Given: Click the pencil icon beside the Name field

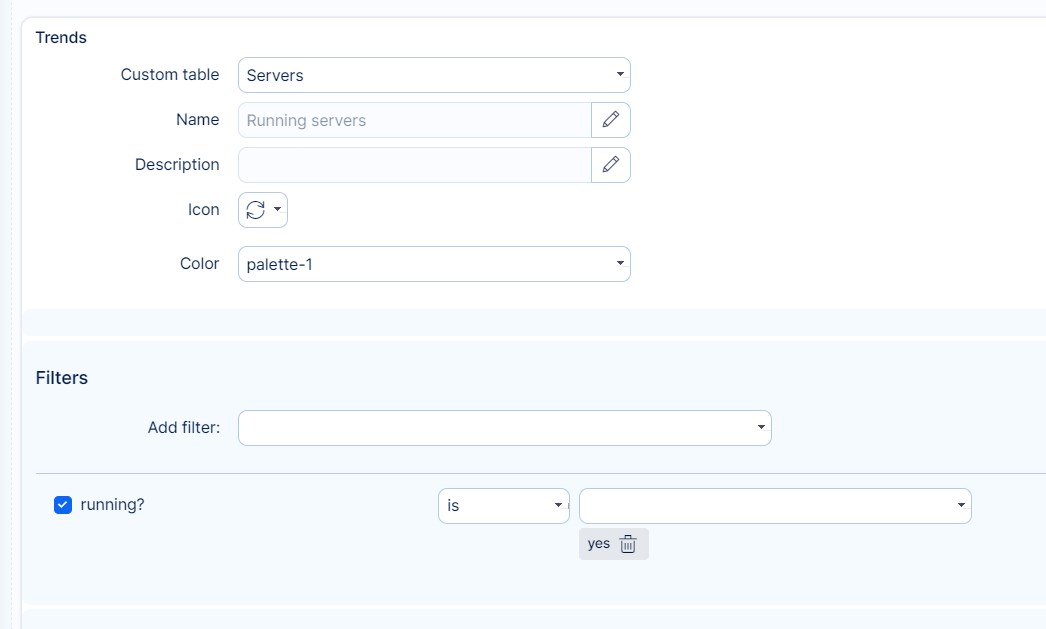Looking at the screenshot, I should (x=610, y=120).
